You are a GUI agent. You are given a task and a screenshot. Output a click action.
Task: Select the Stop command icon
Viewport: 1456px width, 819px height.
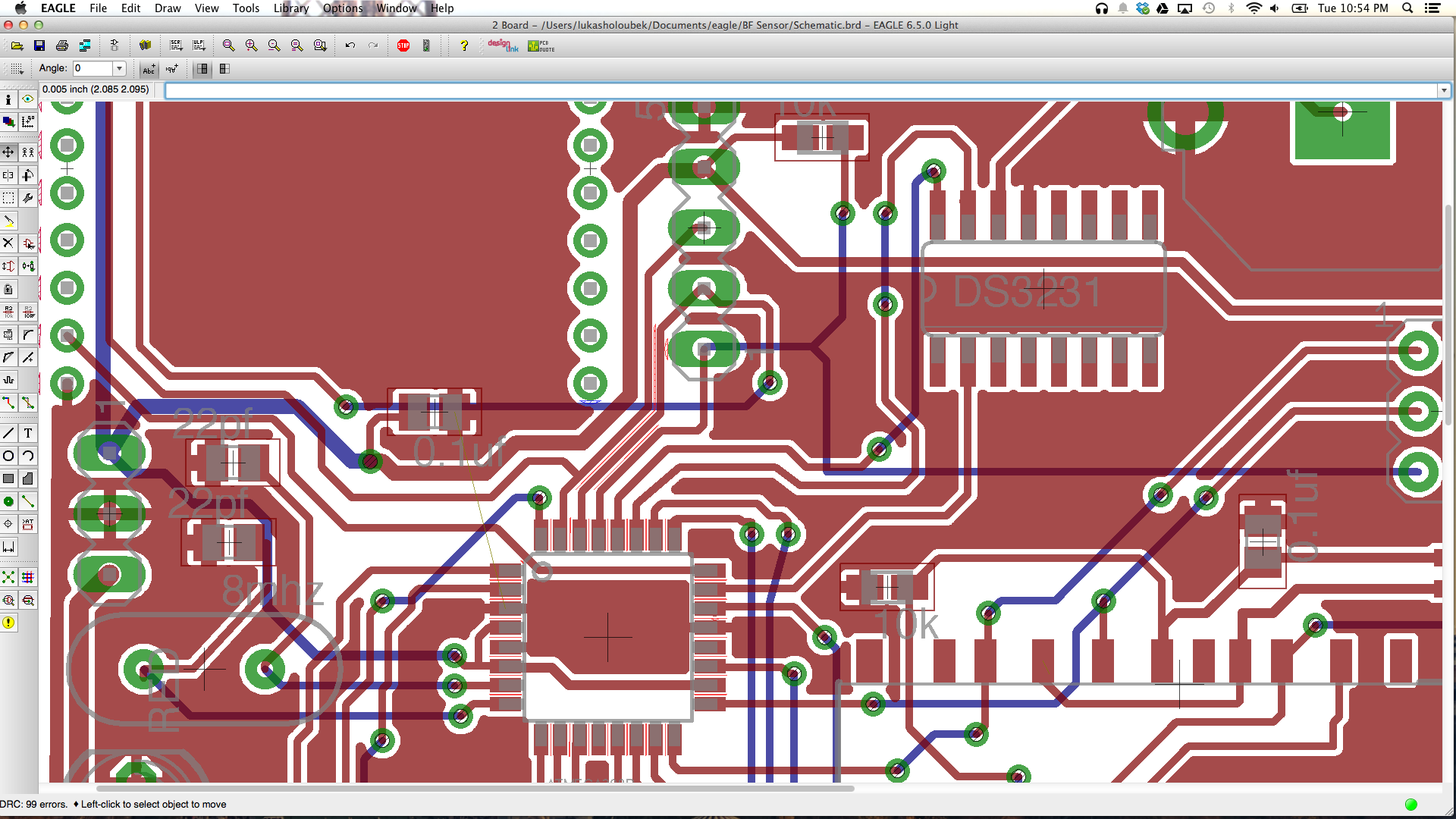click(x=403, y=45)
